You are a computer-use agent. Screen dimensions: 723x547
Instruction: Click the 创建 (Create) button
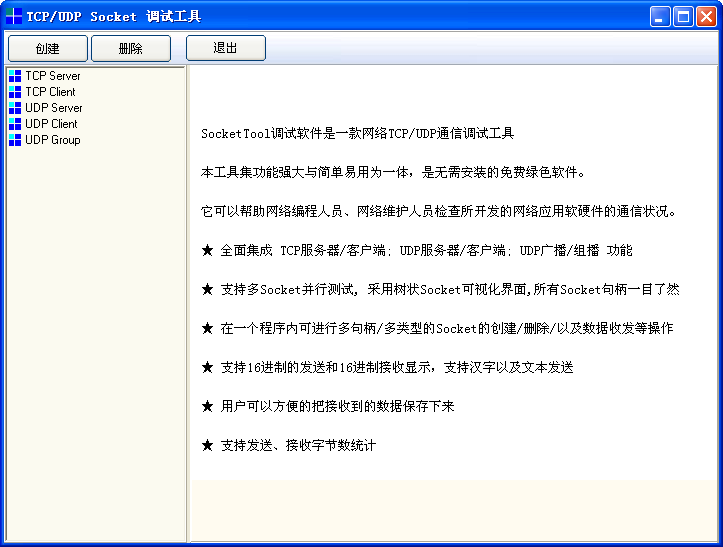pyautogui.click(x=48, y=48)
